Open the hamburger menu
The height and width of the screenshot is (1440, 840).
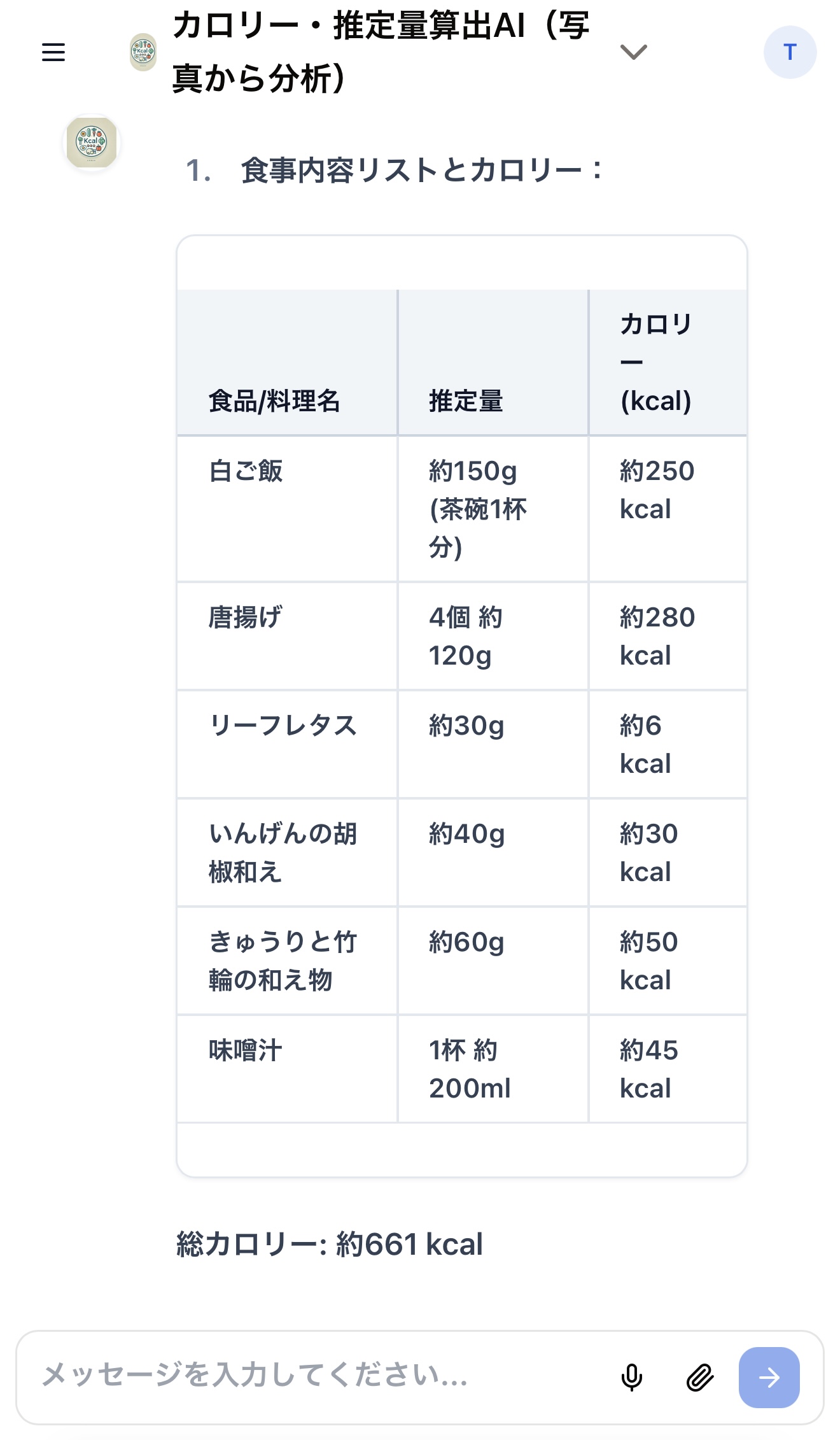click(53, 52)
